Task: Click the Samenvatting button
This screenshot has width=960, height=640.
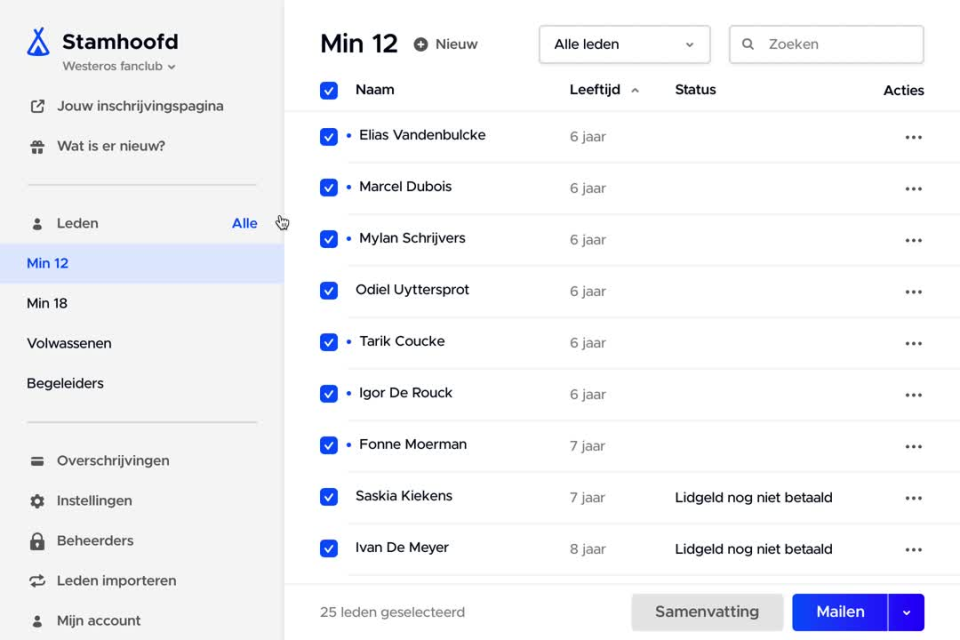Action: pos(707,612)
